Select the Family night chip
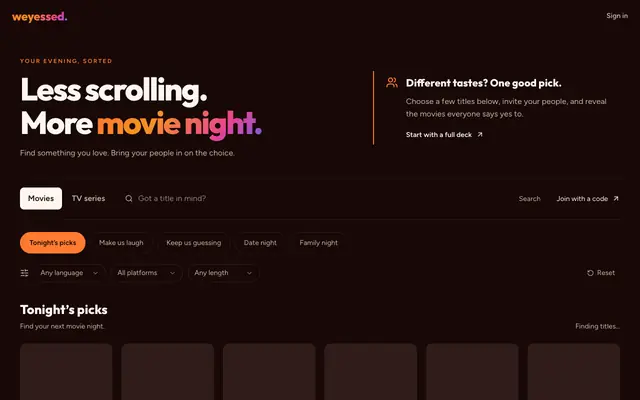Image resolution: width=640 pixels, height=400 pixels. click(318, 243)
